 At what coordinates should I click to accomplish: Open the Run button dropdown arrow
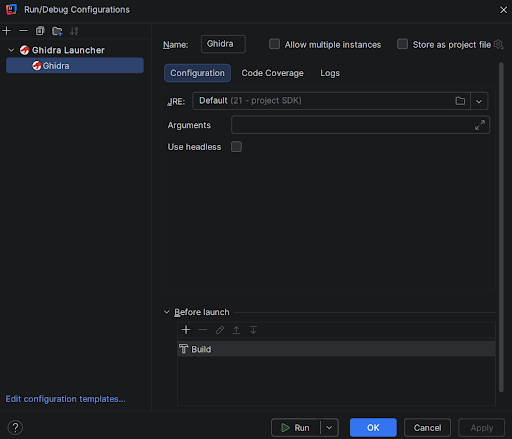(x=329, y=428)
